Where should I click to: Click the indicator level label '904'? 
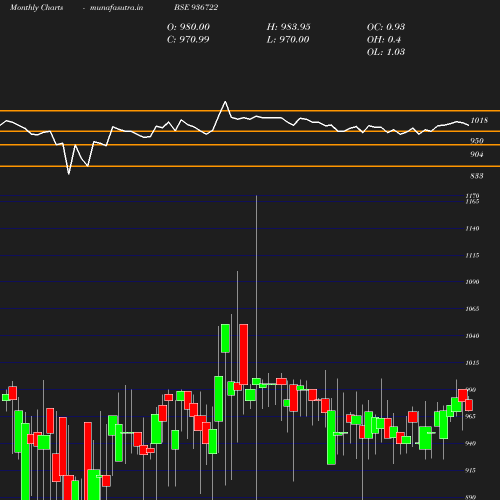[477, 154]
